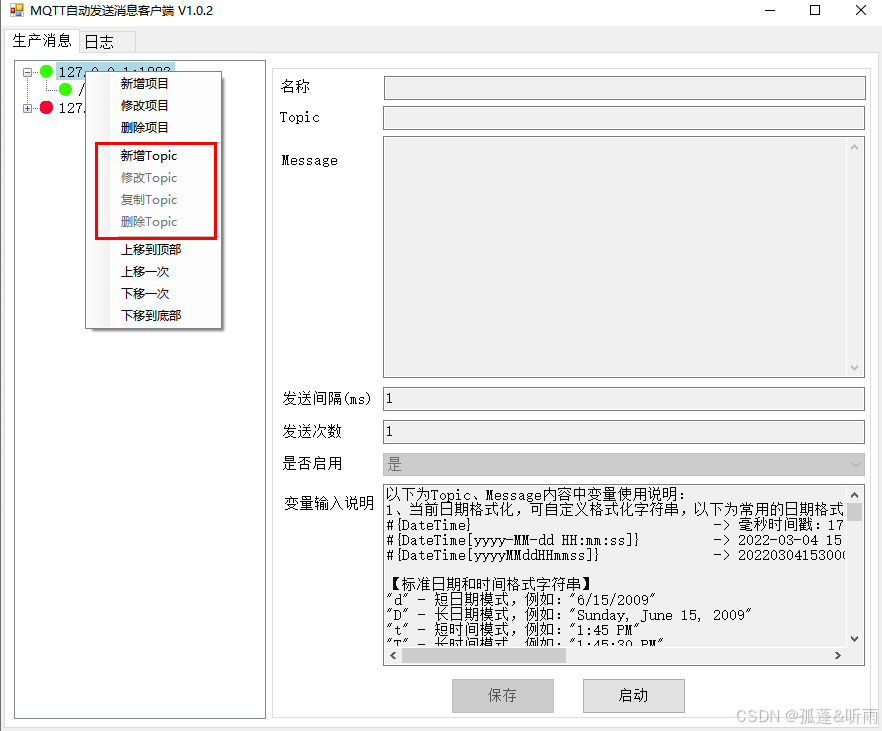Click the disabled 修改Topic menu entry

pos(149,178)
